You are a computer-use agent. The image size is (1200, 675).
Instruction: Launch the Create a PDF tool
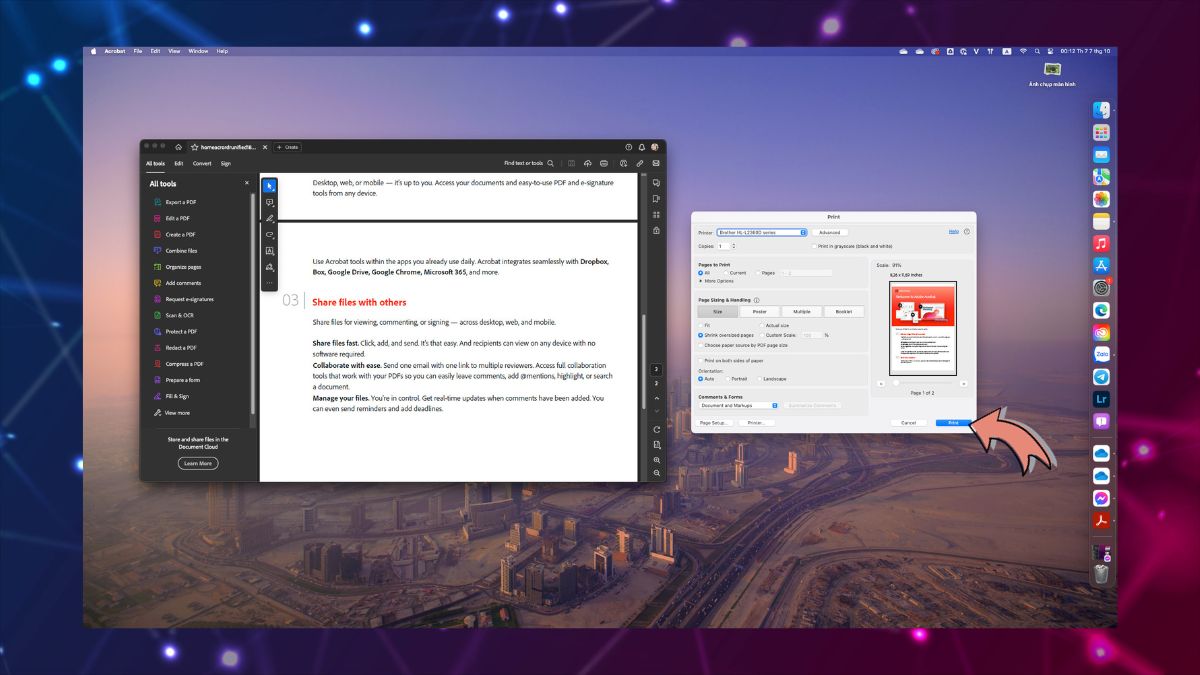click(x=174, y=234)
